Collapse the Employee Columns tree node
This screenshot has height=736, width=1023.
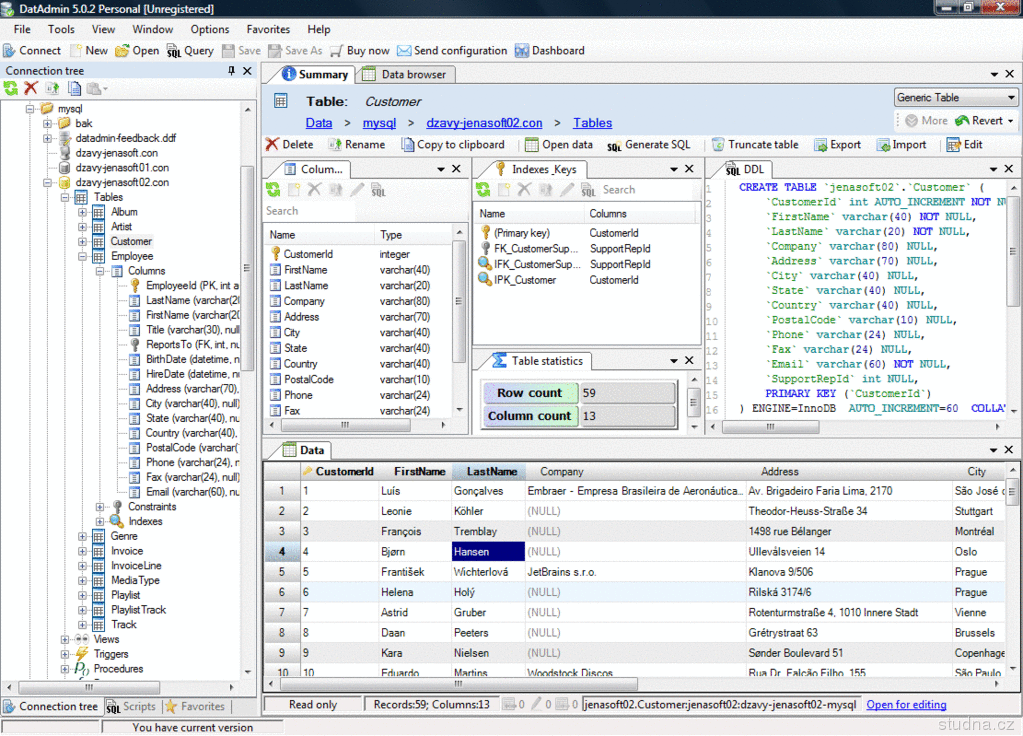point(101,271)
